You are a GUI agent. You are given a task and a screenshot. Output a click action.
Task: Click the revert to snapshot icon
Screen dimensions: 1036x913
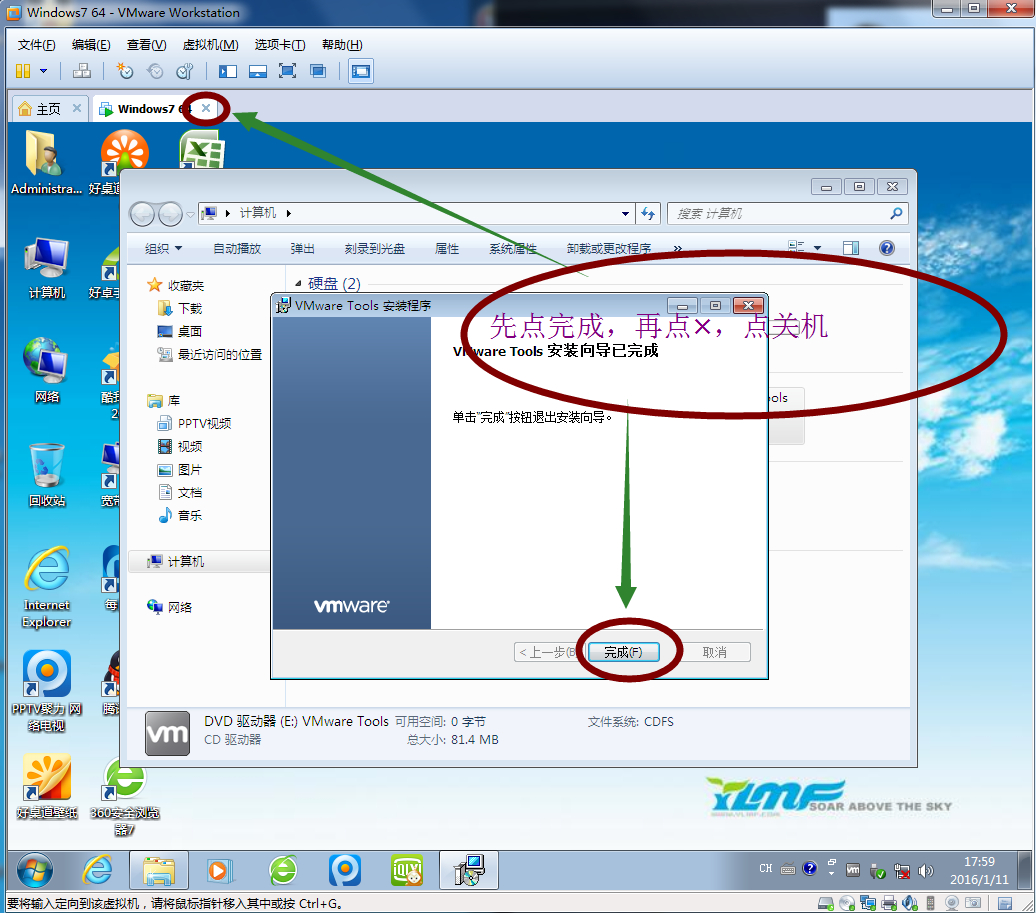(x=155, y=71)
